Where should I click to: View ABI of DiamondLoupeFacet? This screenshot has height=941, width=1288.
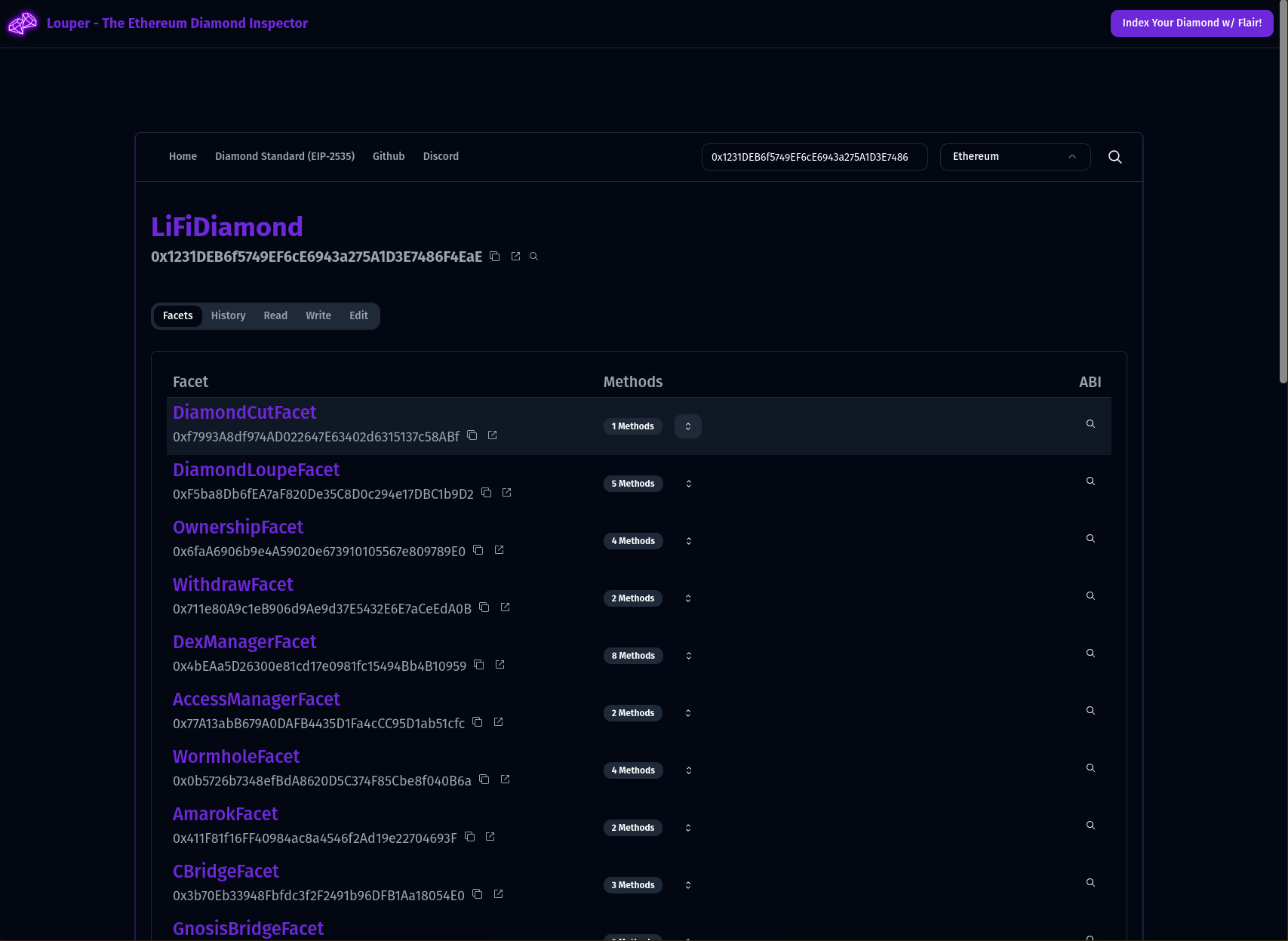pyautogui.click(x=1090, y=481)
